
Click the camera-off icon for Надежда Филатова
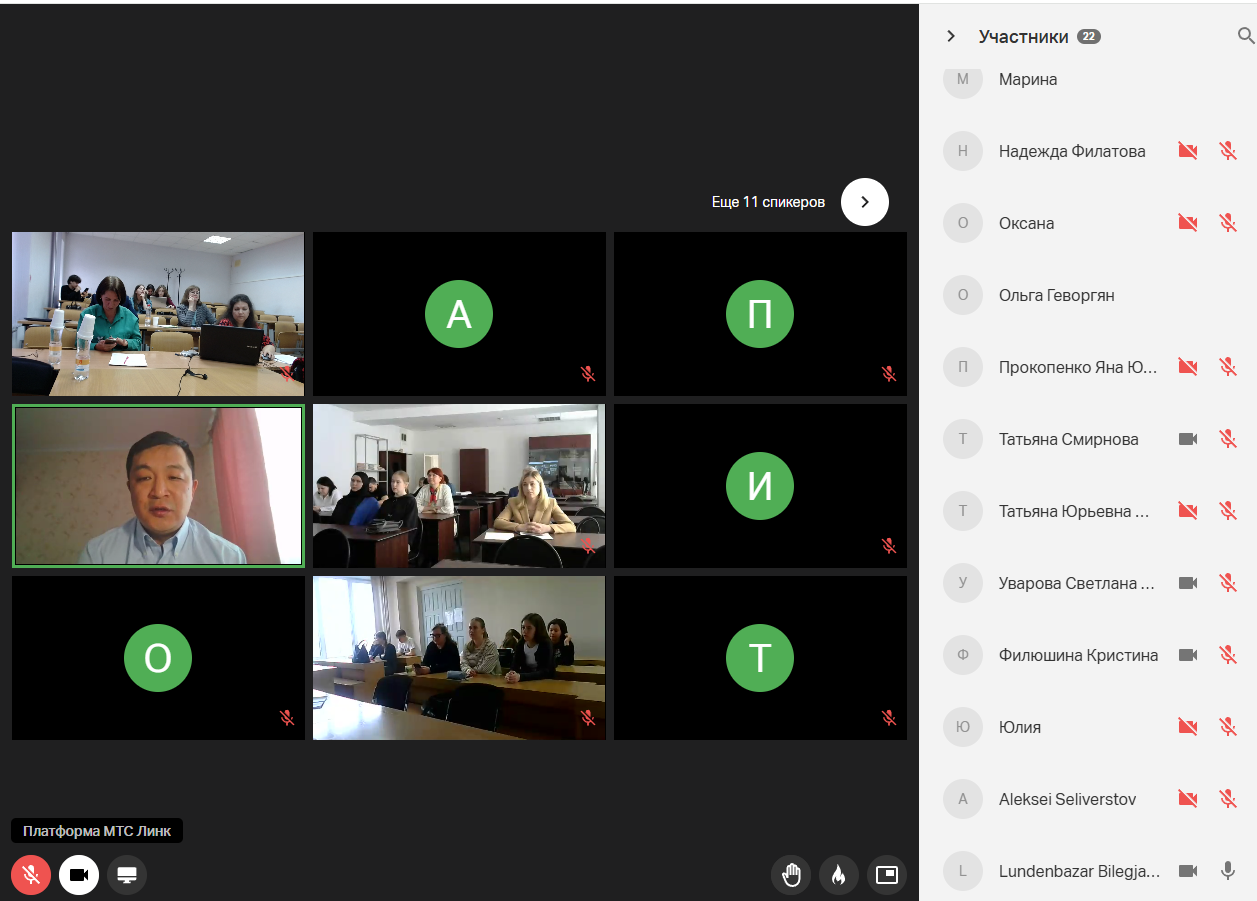(x=1188, y=151)
